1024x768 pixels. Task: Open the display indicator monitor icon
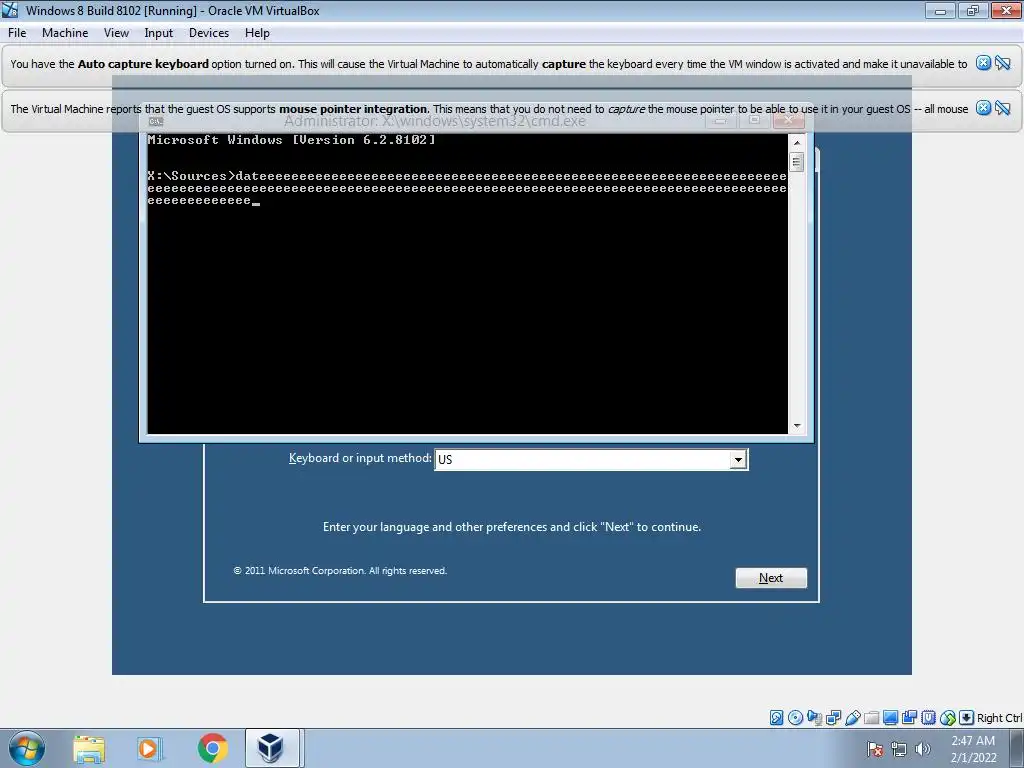point(891,718)
